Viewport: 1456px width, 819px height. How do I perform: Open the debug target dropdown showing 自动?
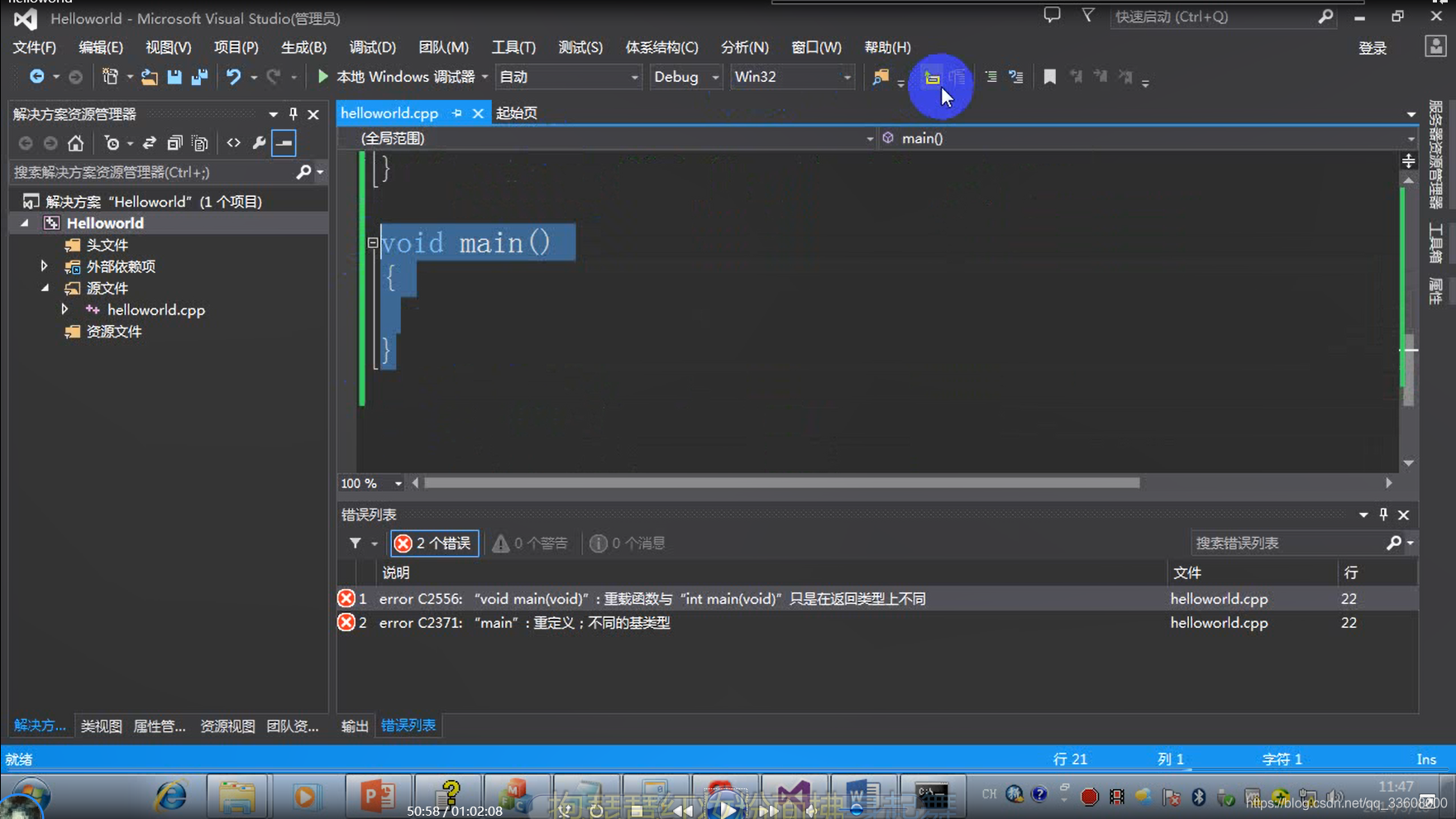click(569, 77)
